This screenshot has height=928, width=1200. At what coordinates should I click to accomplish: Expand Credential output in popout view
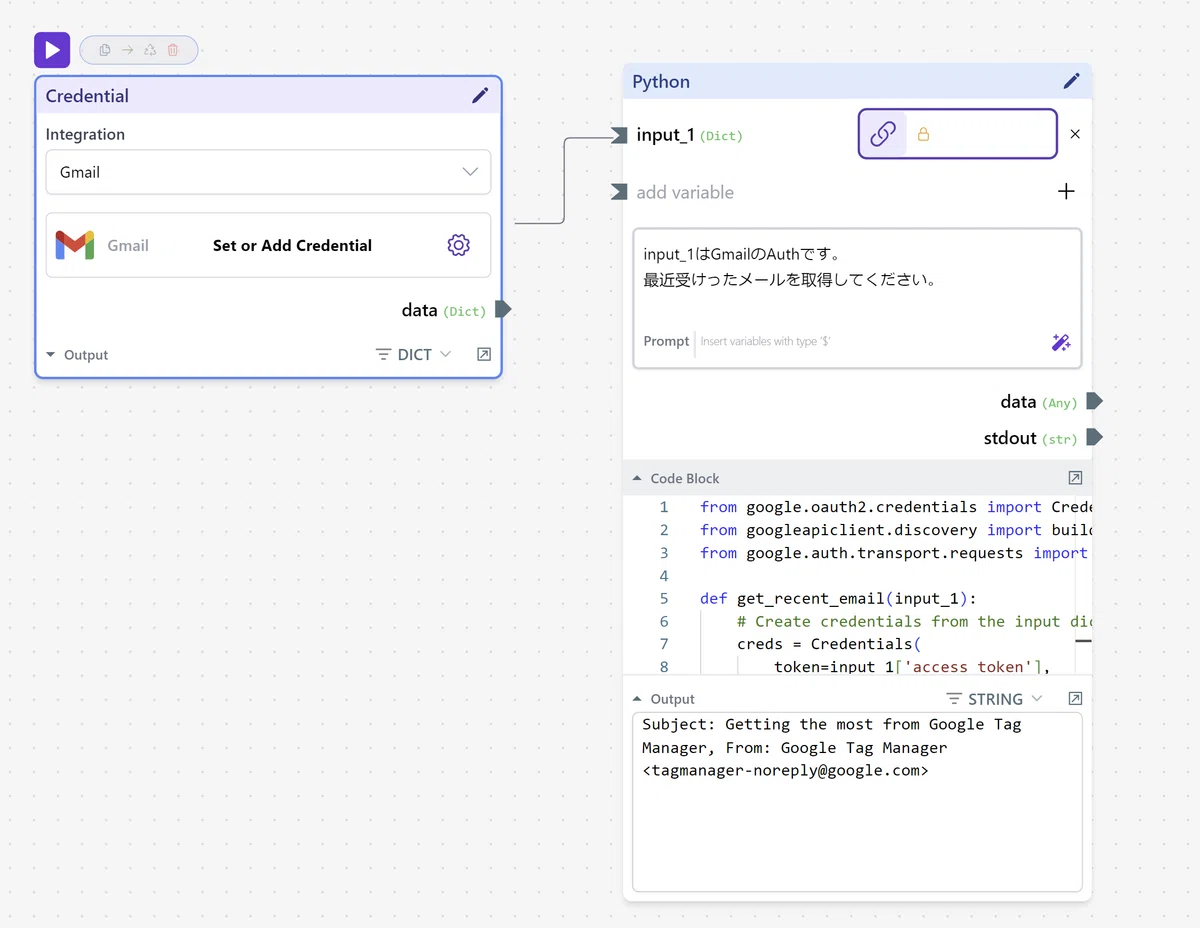pyautogui.click(x=484, y=355)
